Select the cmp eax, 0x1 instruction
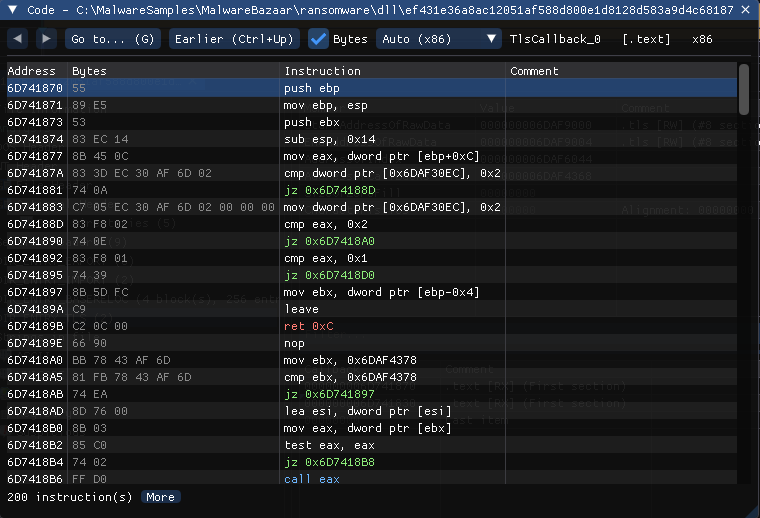This screenshot has width=760, height=518. [326, 258]
